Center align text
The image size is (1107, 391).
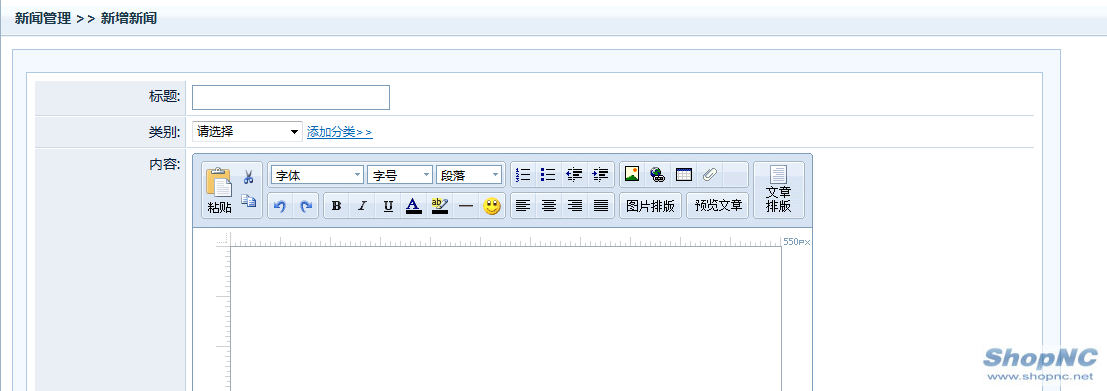click(x=549, y=206)
